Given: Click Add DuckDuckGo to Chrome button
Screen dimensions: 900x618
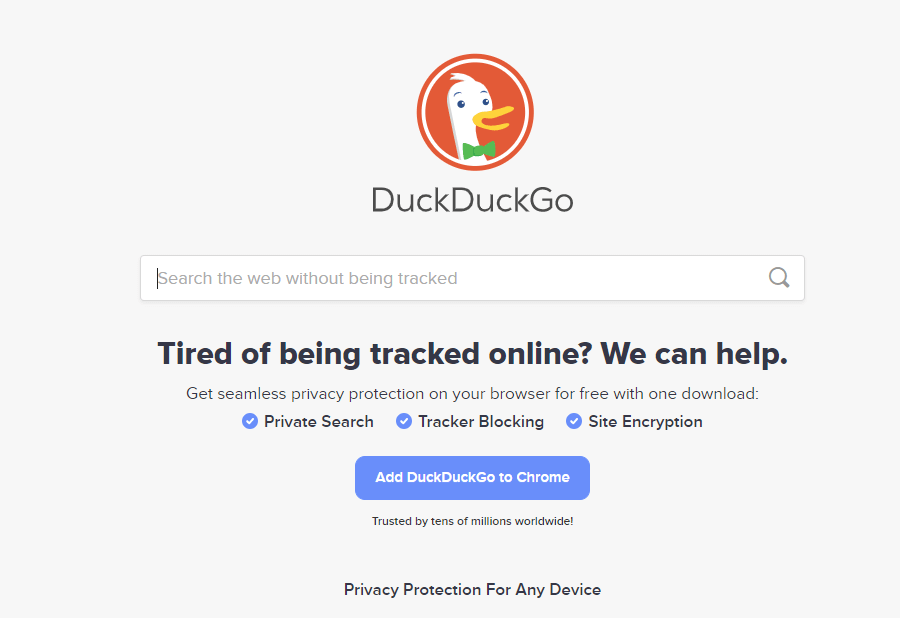Looking at the screenshot, I should click(472, 477).
